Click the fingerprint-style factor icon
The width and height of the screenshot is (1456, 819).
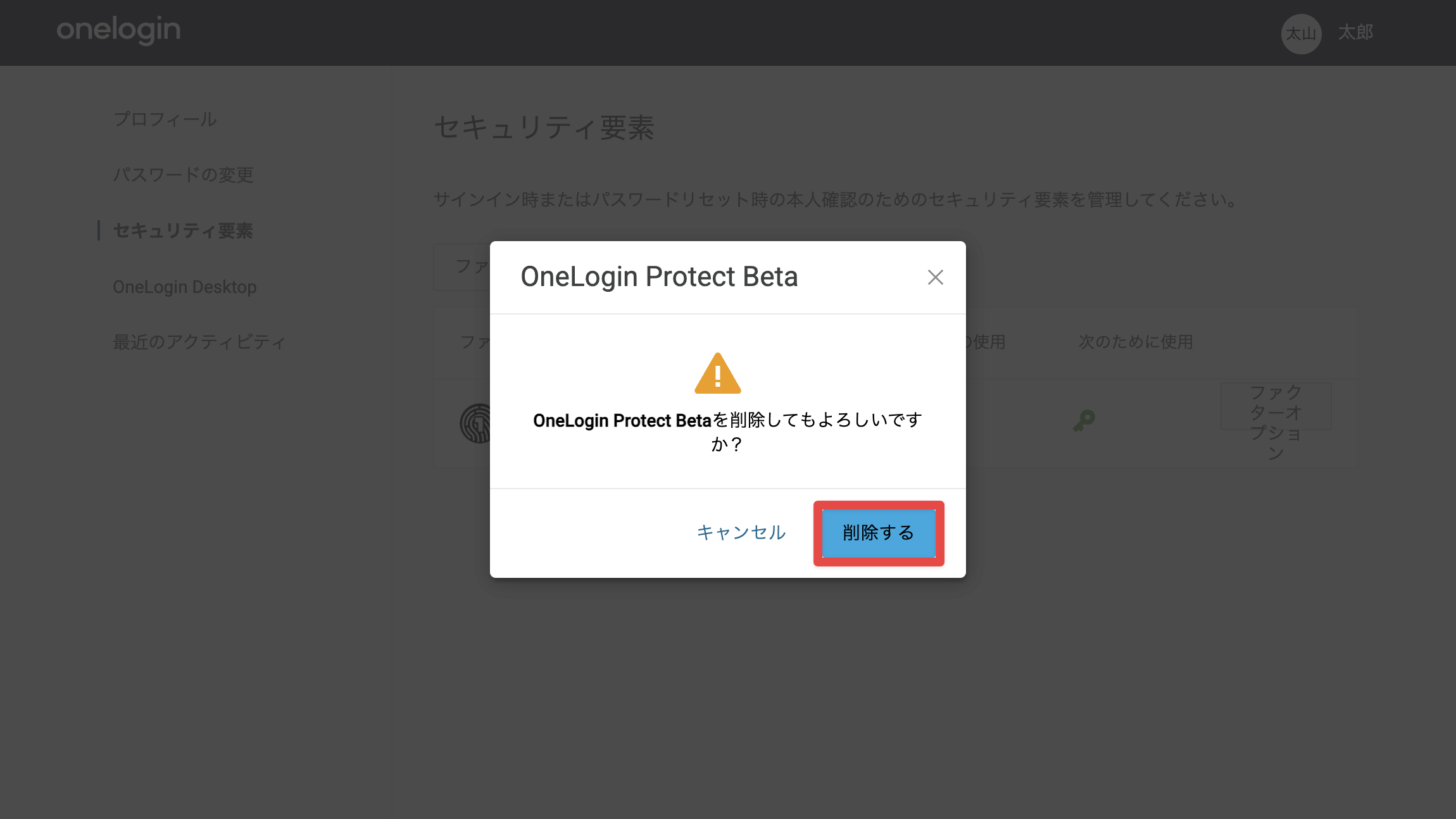[475, 423]
